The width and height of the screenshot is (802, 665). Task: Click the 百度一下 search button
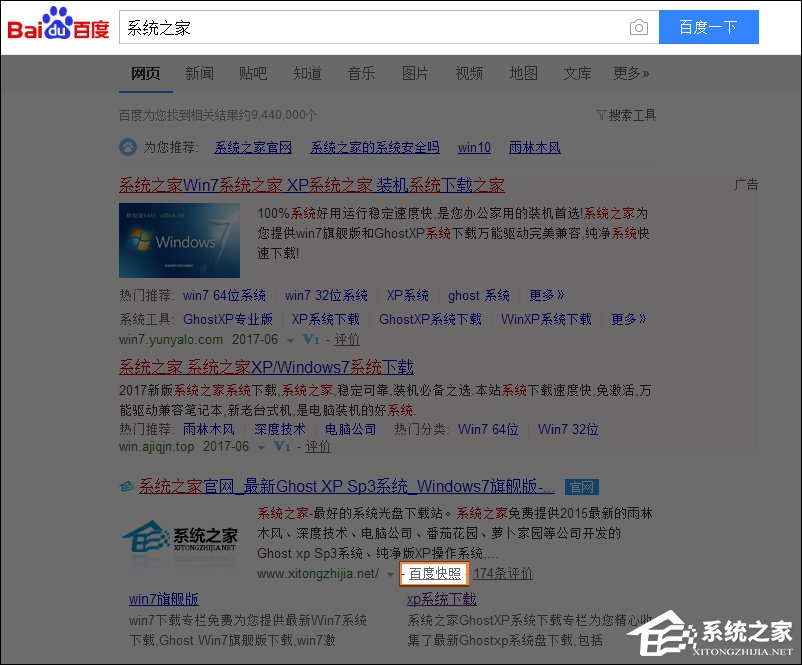708,27
